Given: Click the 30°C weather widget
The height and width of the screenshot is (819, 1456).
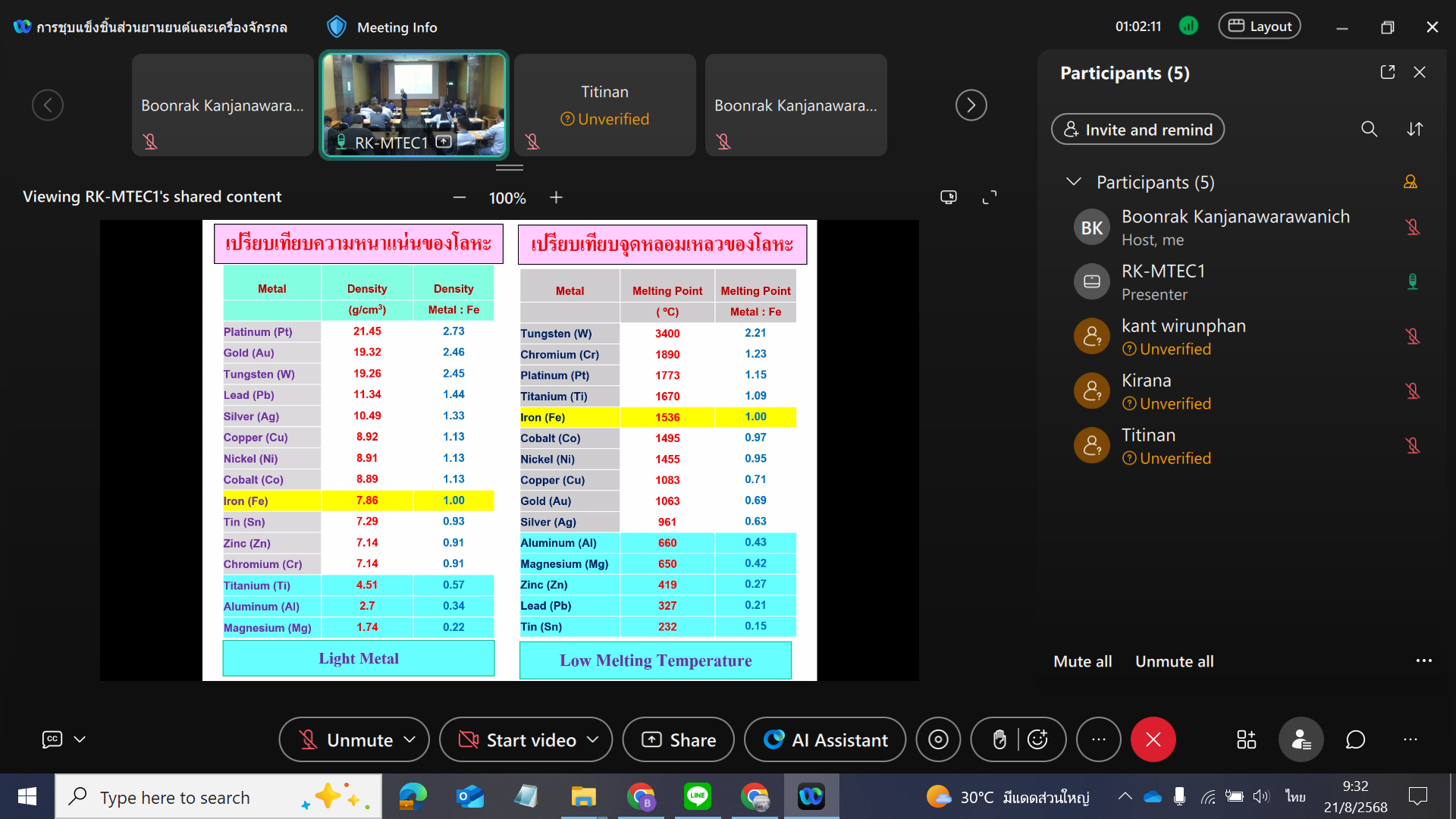Looking at the screenshot, I should coord(1007,797).
